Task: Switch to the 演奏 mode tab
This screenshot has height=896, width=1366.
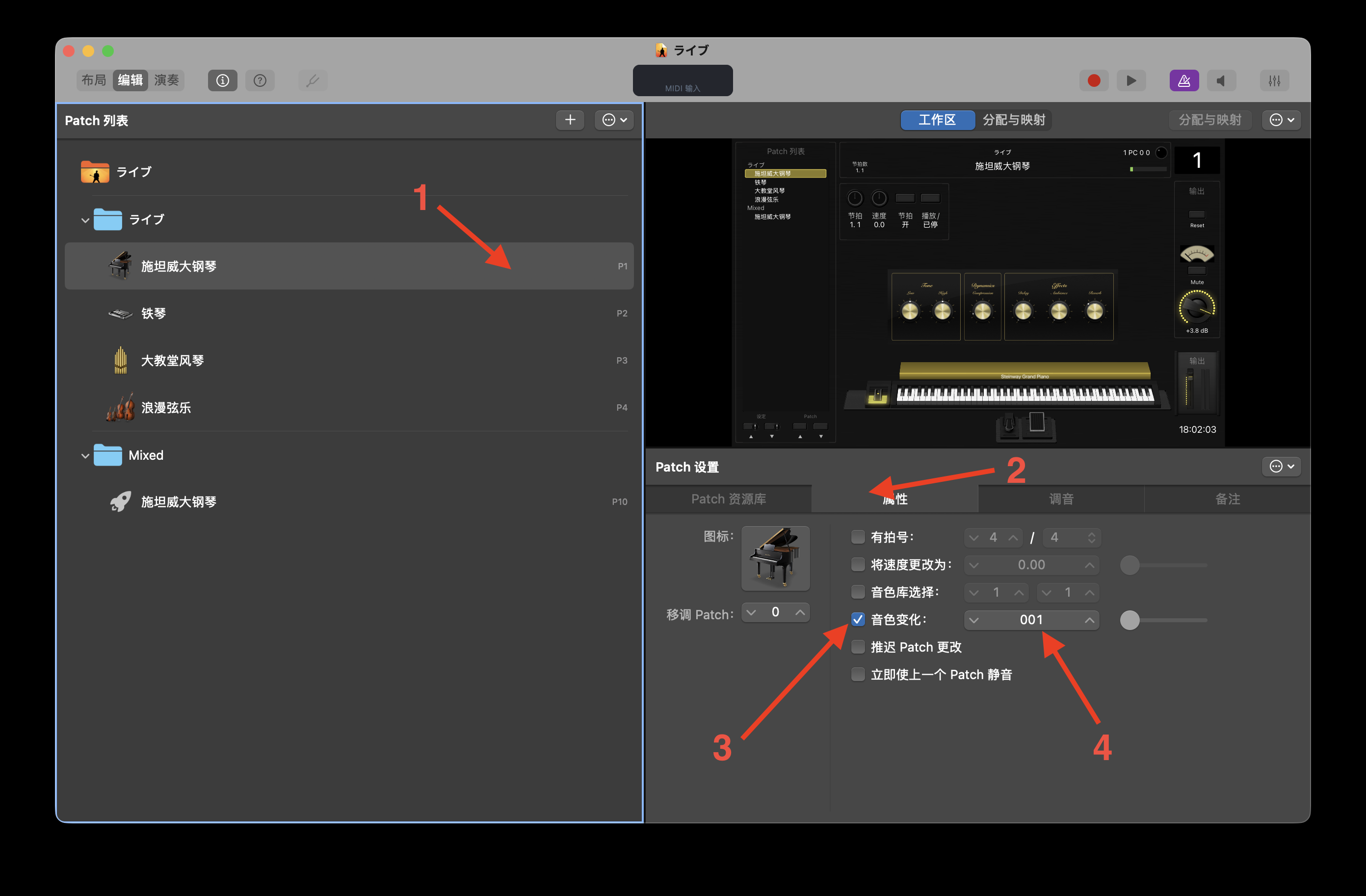Action: [x=166, y=80]
